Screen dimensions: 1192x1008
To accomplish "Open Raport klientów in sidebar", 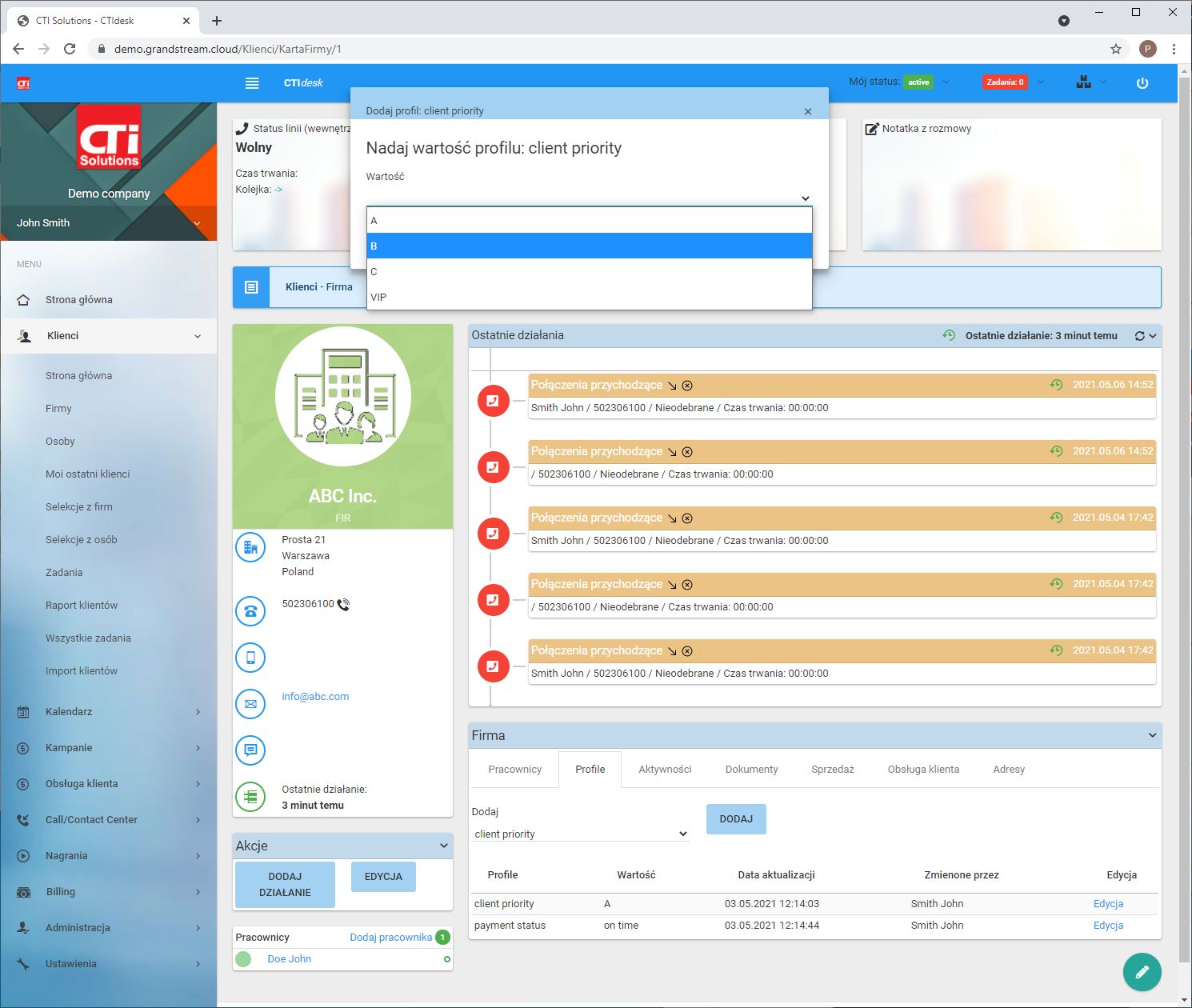I will click(x=82, y=605).
